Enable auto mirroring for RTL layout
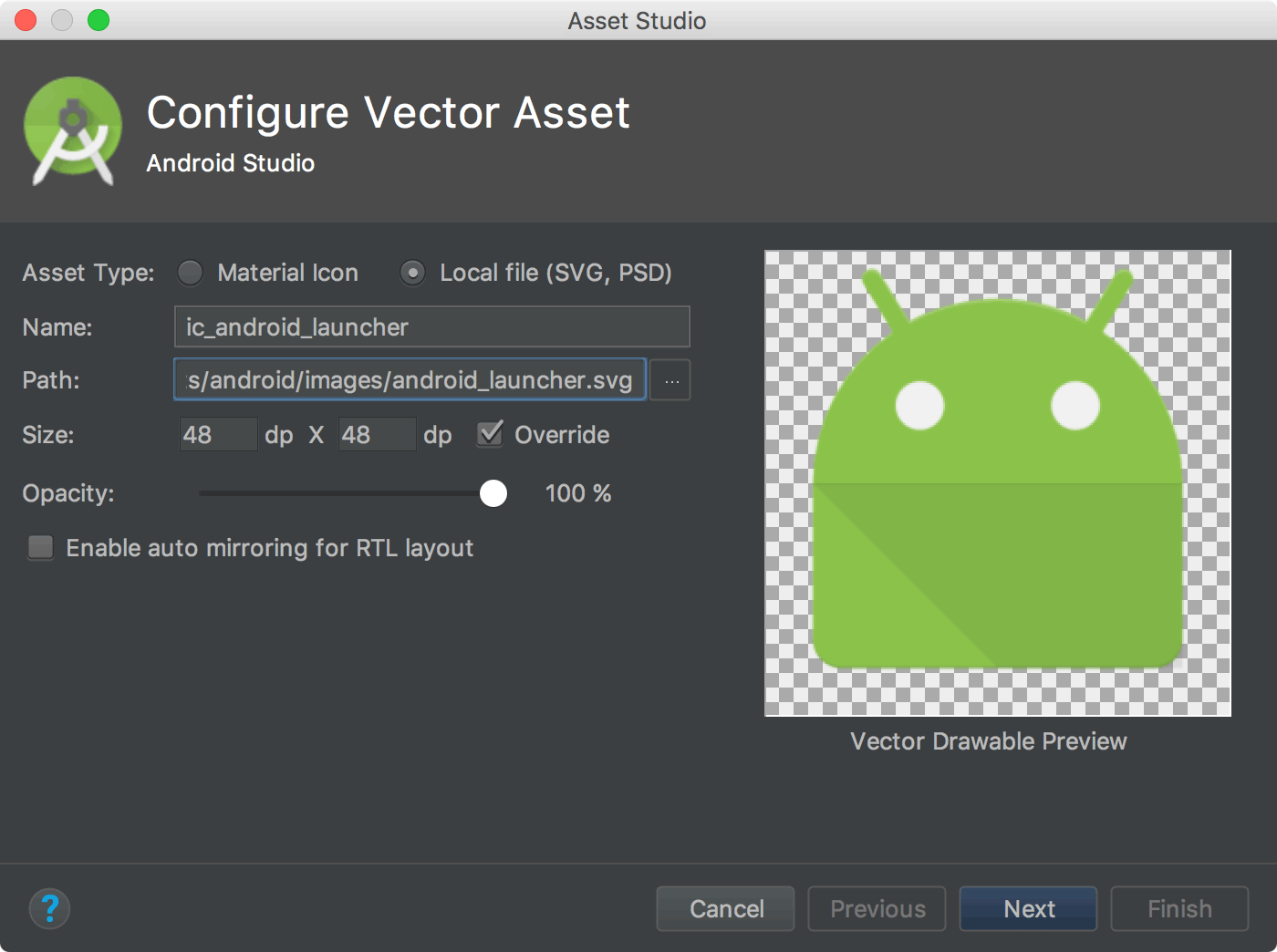Screen dimensions: 1277x952 pos(40,547)
